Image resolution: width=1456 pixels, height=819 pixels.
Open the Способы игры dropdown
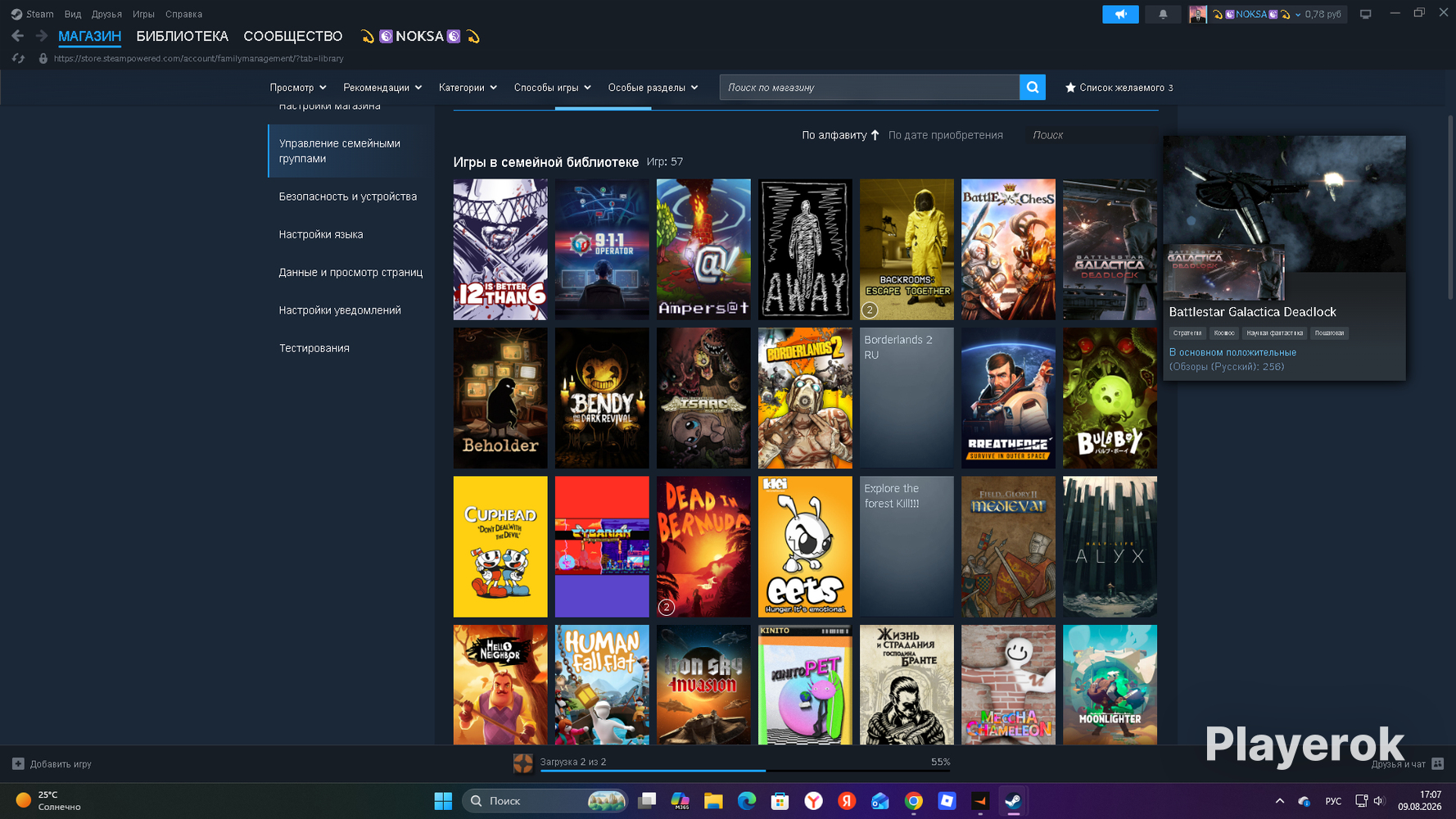pyautogui.click(x=553, y=88)
